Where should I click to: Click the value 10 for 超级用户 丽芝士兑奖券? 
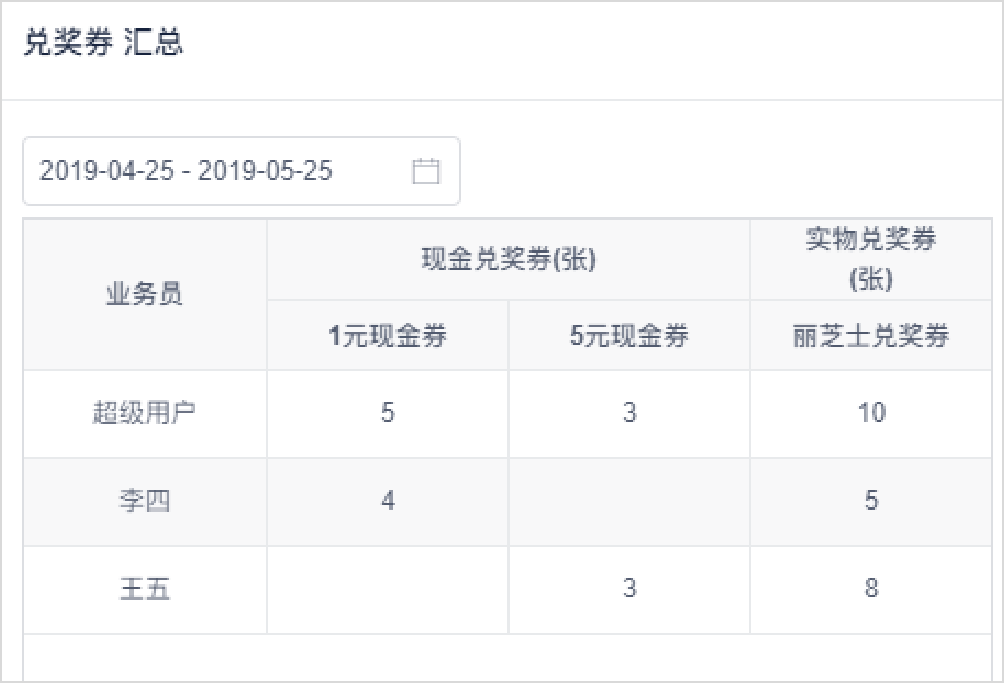click(x=870, y=413)
